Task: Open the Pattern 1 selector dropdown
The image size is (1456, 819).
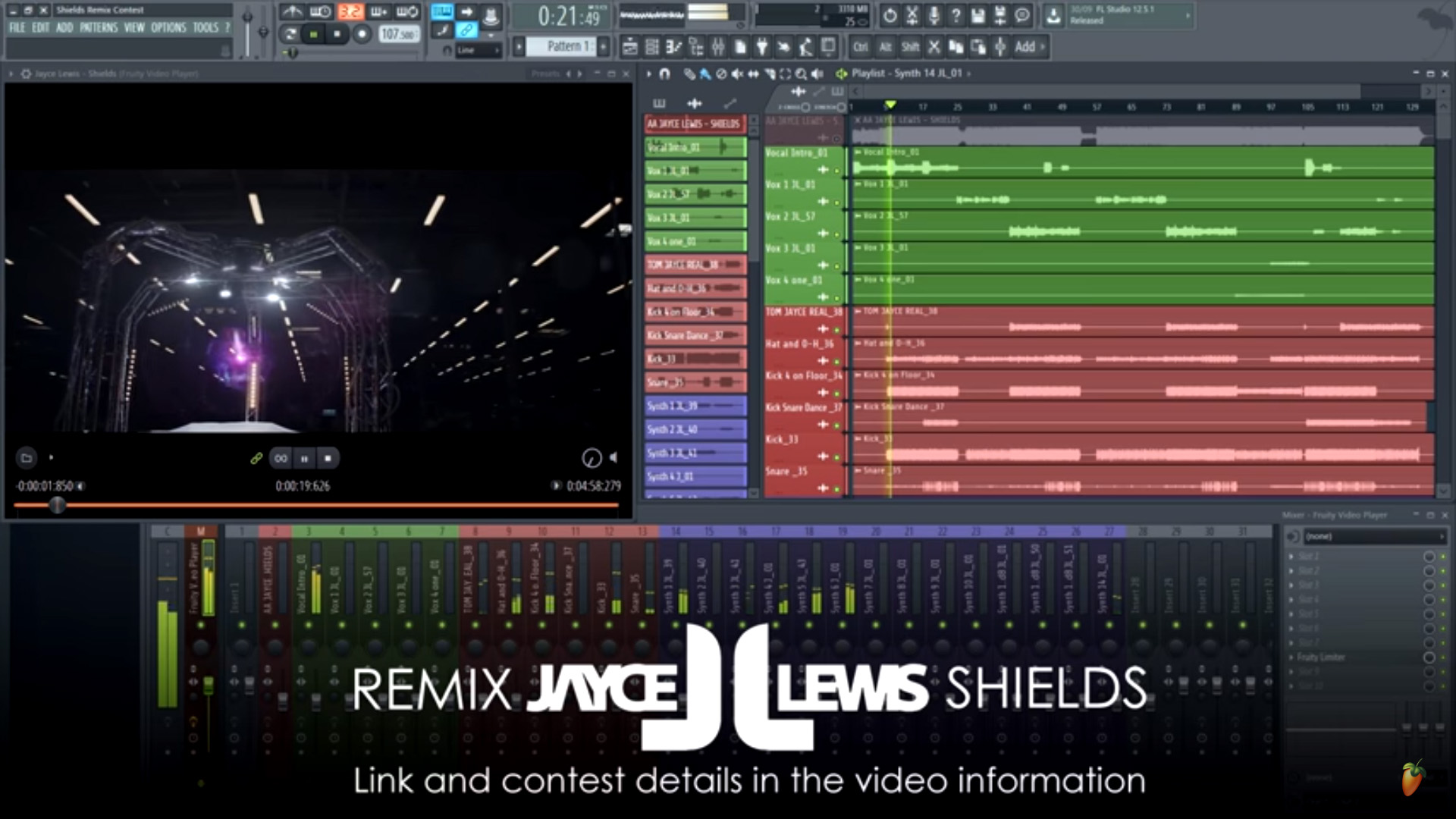Action: click(563, 47)
